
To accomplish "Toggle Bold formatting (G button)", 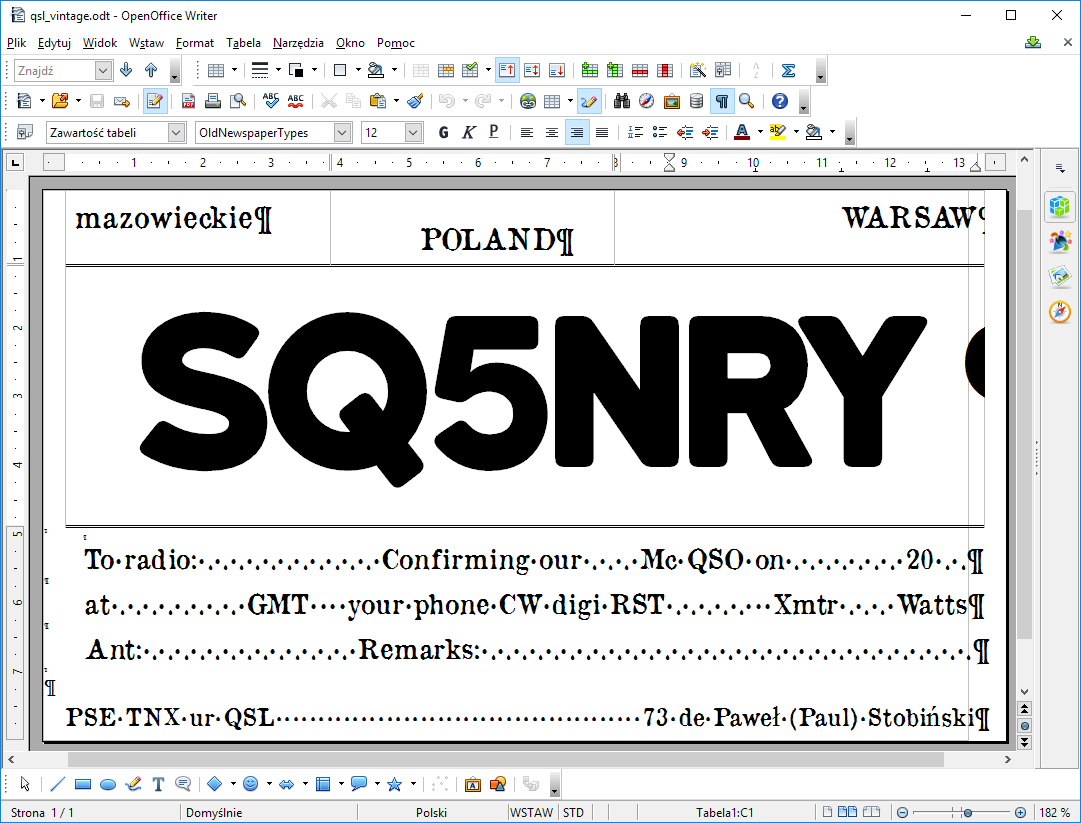I will (x=443, y=132).
